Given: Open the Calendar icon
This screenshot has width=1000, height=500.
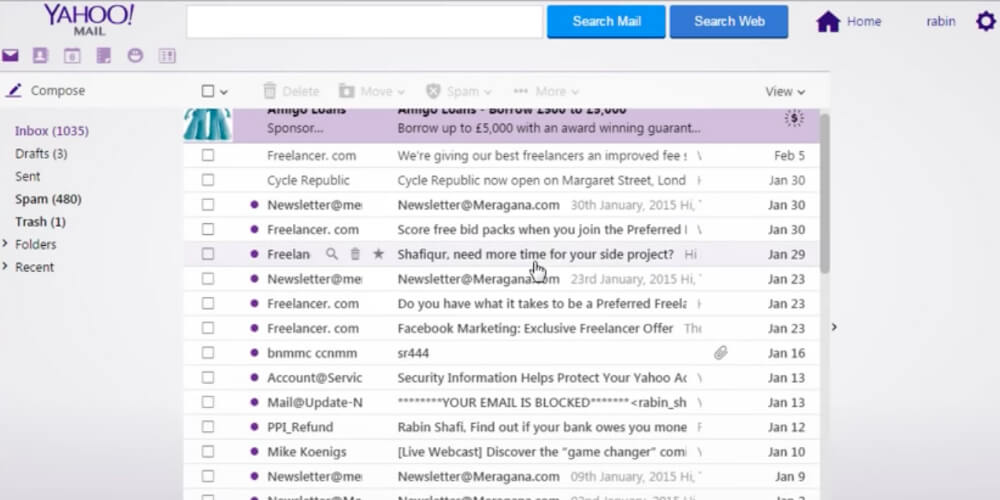Looking at the screenshot, I should 72,55.
